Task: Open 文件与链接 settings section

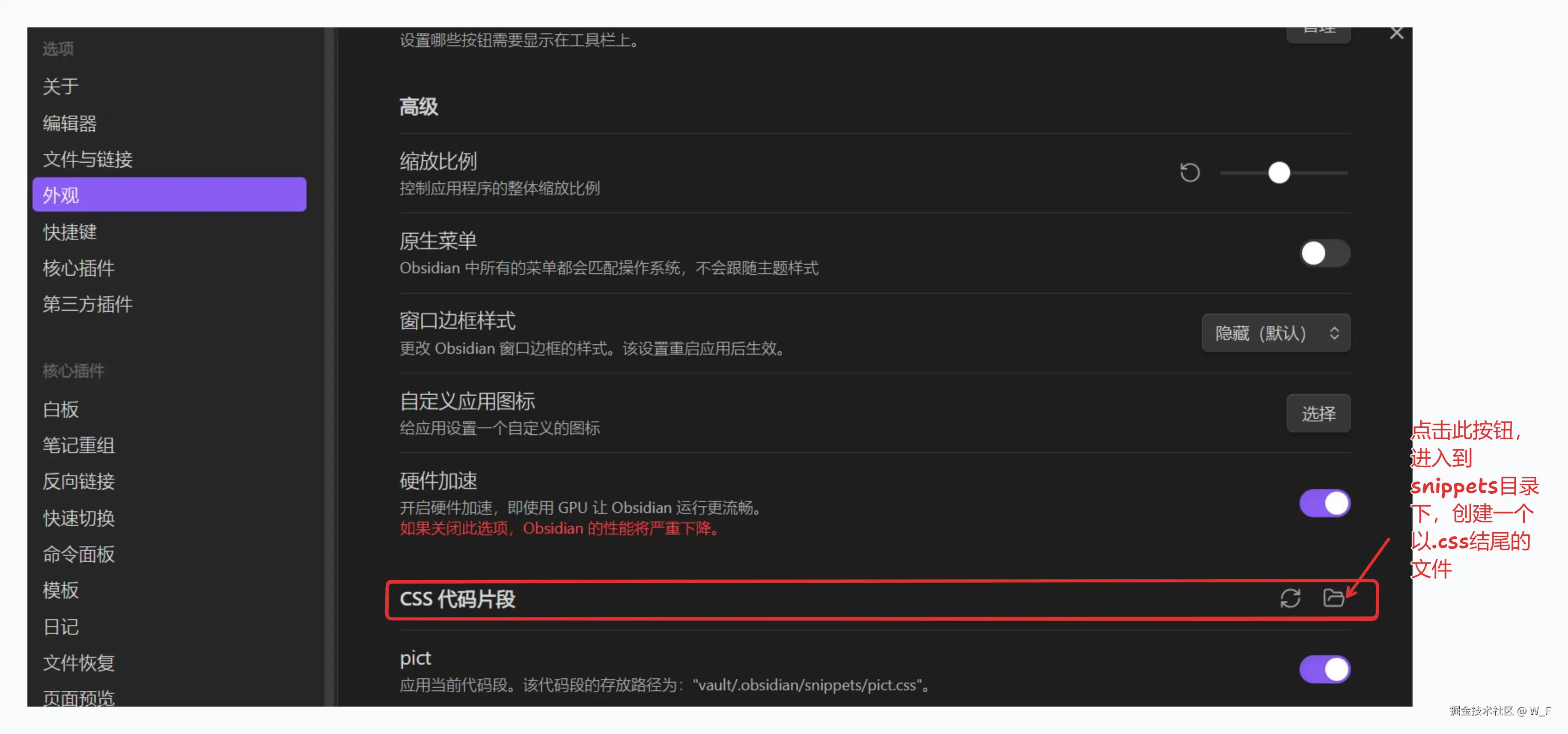Action: point(88,160)
